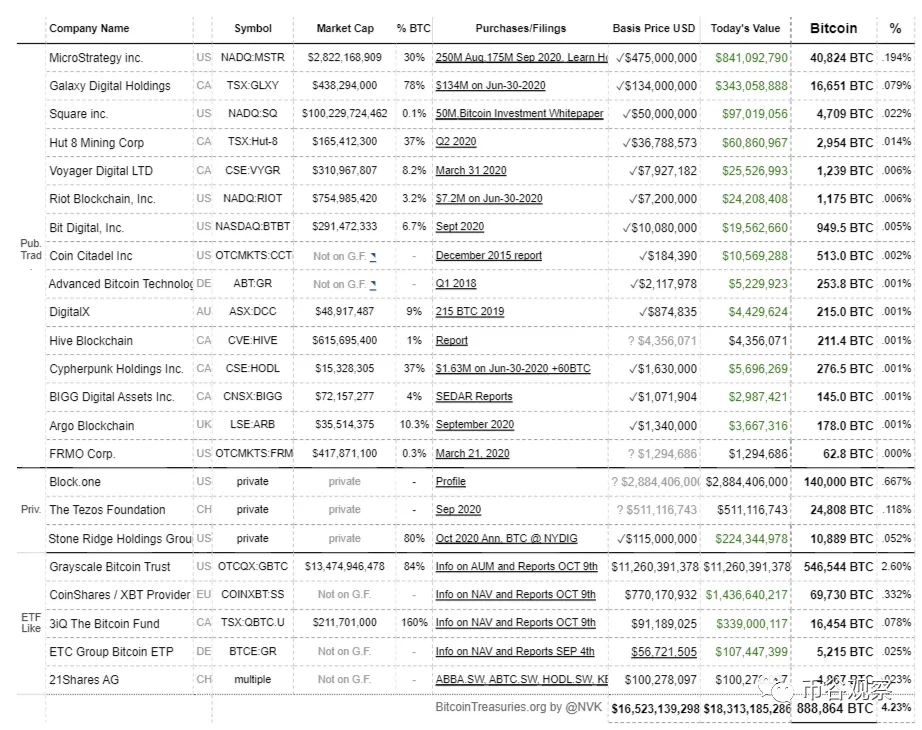Viewport: 922px width, 730px height.
Task: Select the Bitcoin column header
Action: (833, 28)
